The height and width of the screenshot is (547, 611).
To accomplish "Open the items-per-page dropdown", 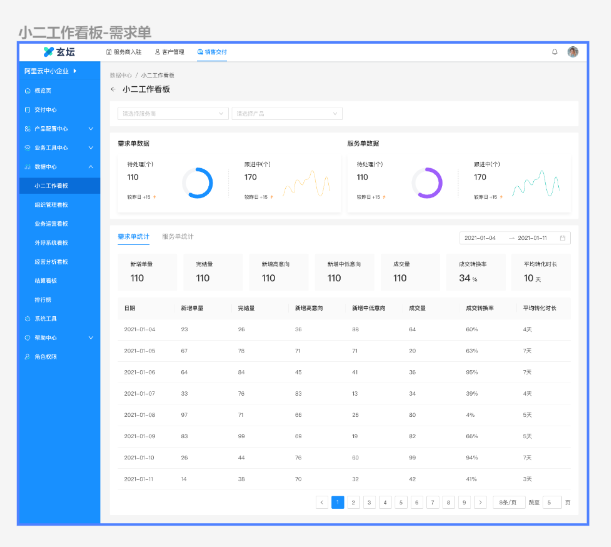I will [509, 503].
